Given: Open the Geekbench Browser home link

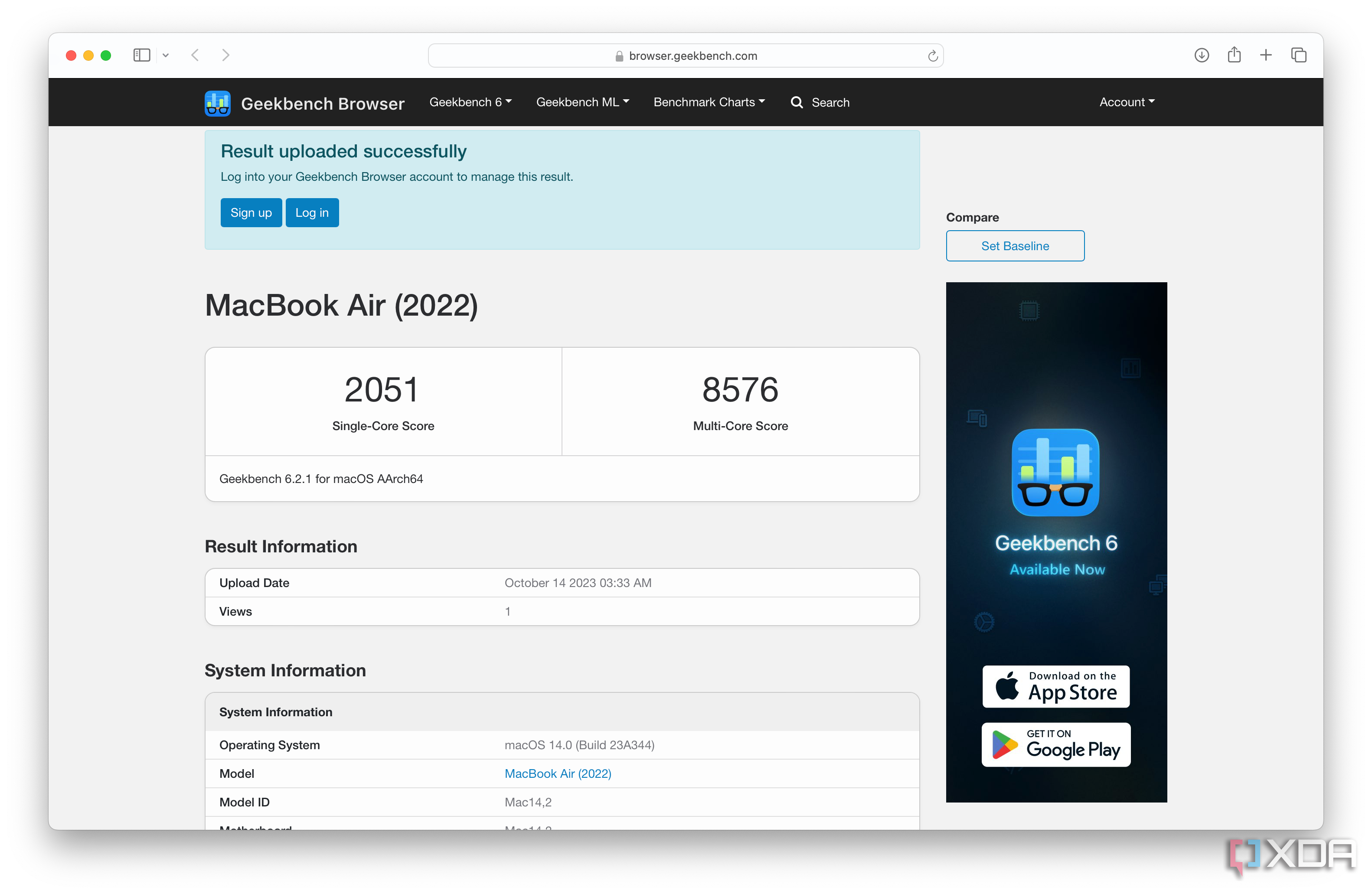Looking at the screenshot, I should click(x=323, y=103).
